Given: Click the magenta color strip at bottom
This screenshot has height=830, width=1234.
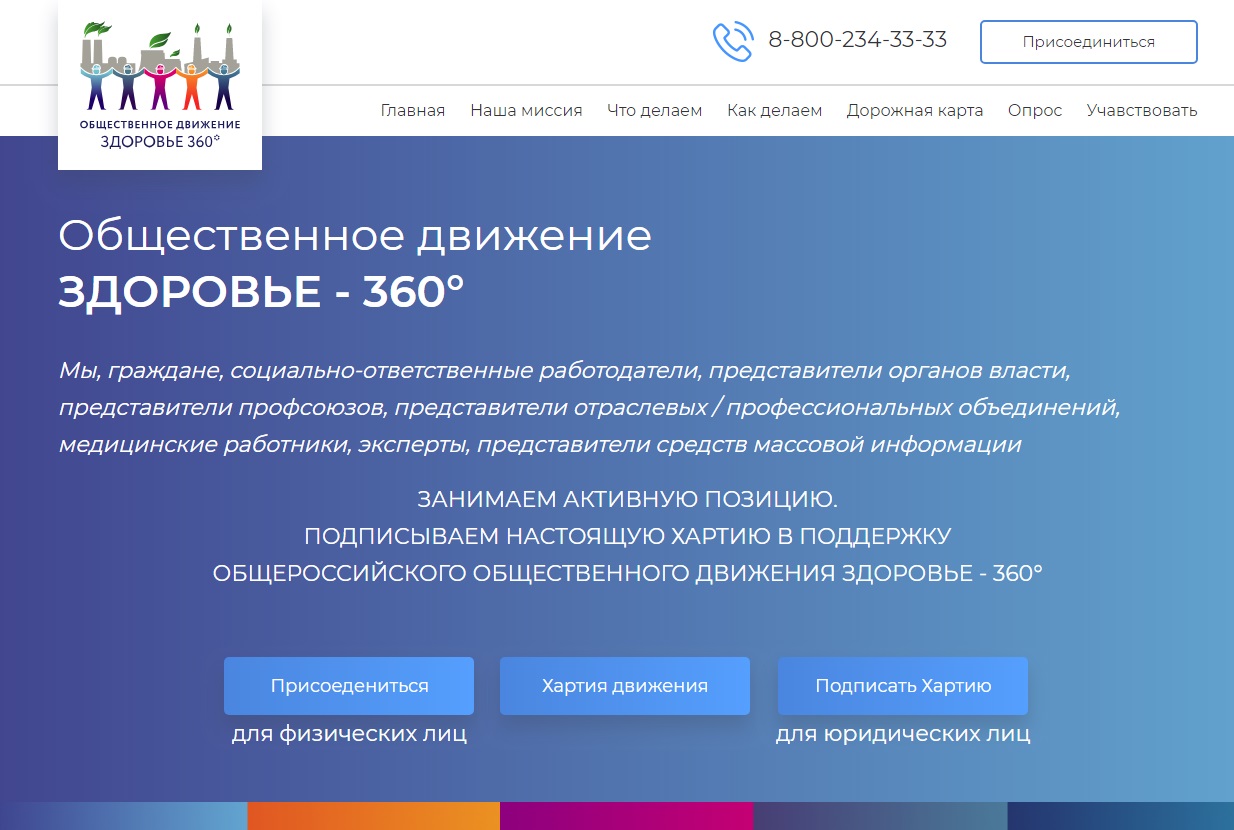Looking at the screenshot, I should (626, 816).
